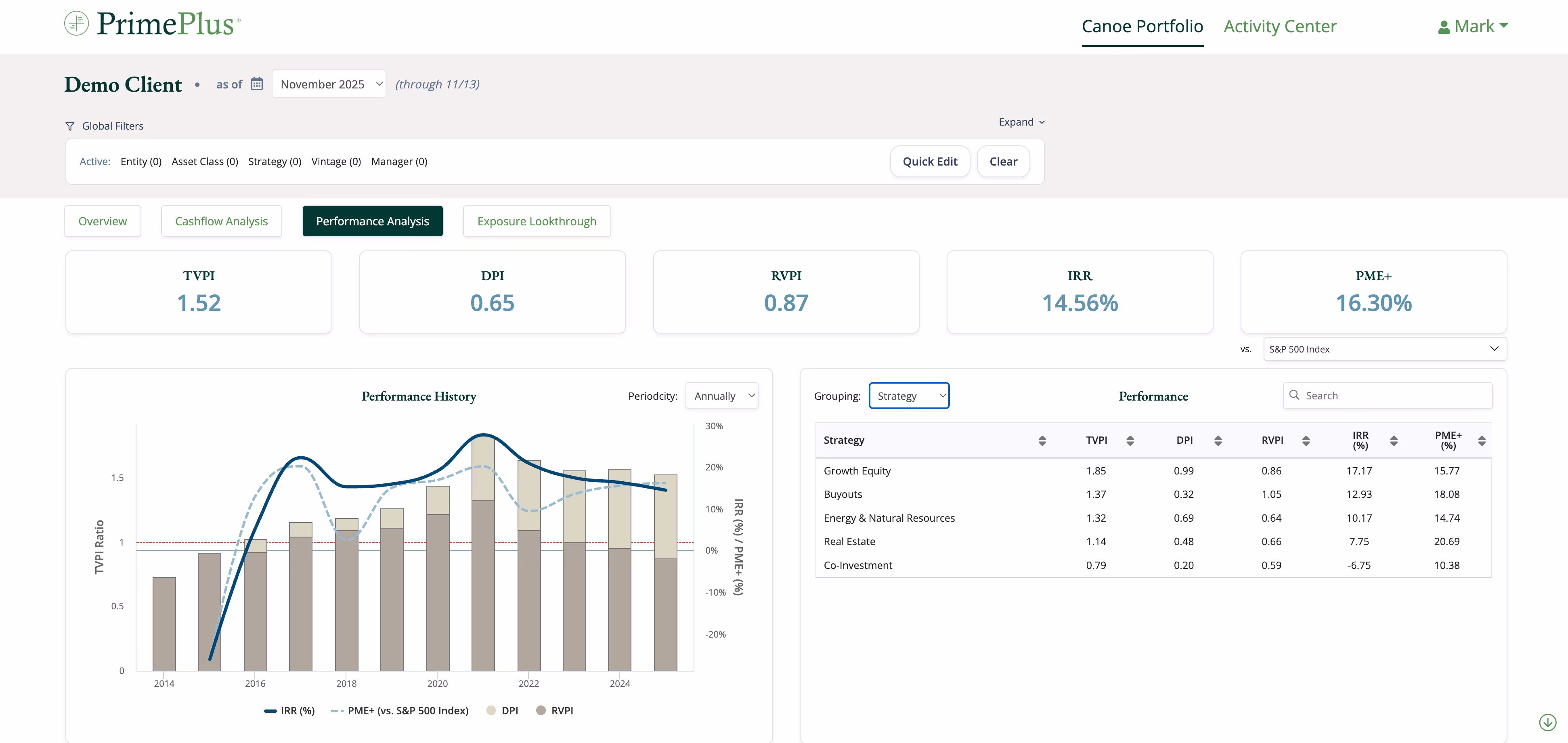The height and width of the screenshot is (743, 1568).
Task: Toggle PME+ series in chart legend
Action: (x=400, y=711)
